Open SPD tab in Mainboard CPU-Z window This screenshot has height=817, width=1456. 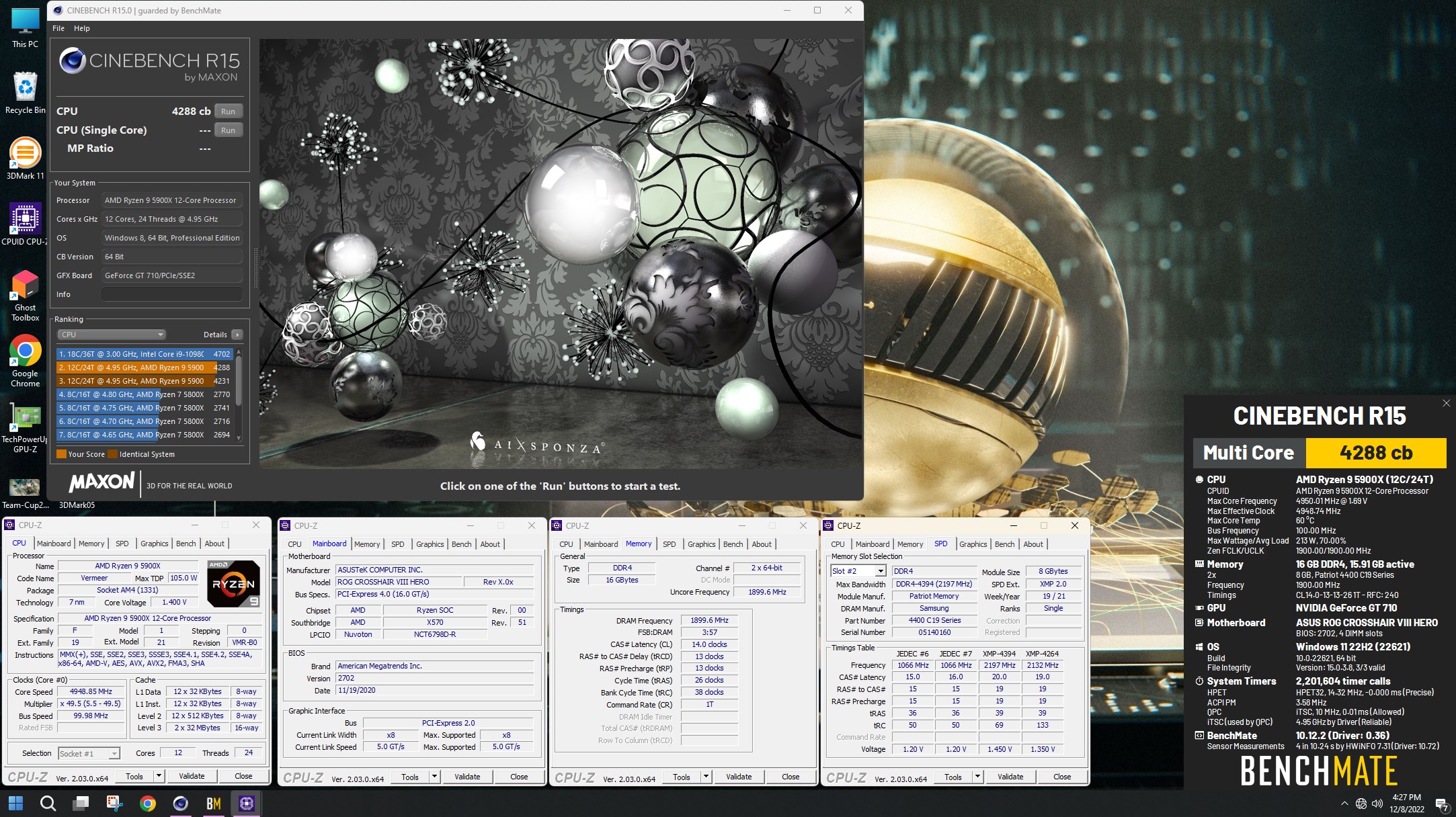click(x=398, y=544)
